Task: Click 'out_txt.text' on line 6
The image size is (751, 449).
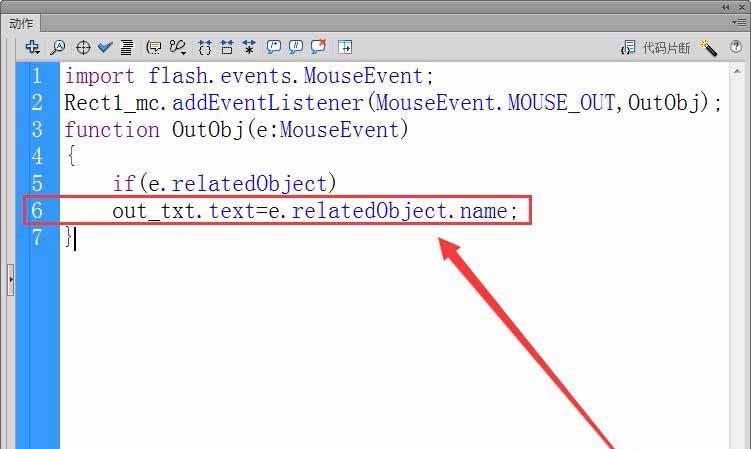Action: [x=184, y=211]
